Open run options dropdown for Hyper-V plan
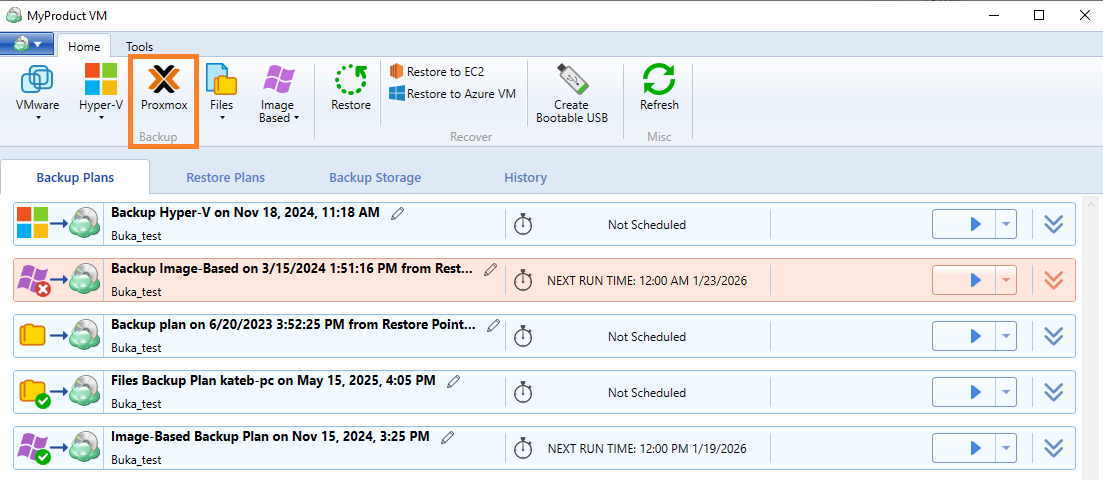The width and height of the screenshot is (1103, 480). 1005,225
